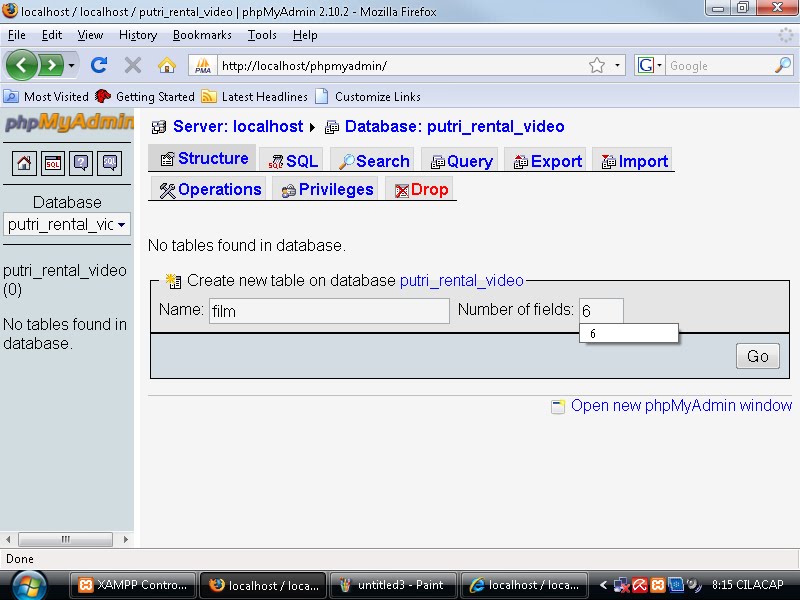Open the address bar history dropdown
Viewport: 800px width, 600px height.
617,65
